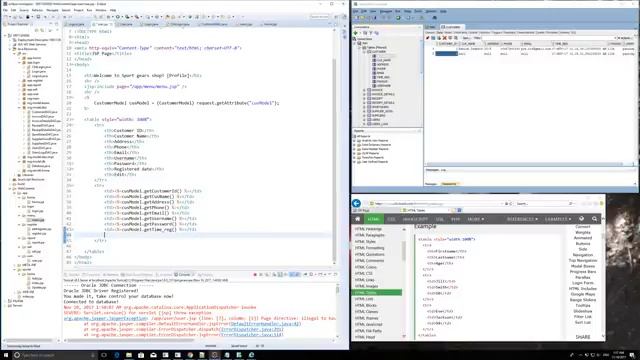640x360 pixels.
Task: Open the File menu in Eclipse
Action: pyautogui.click(x=5, y=10)
